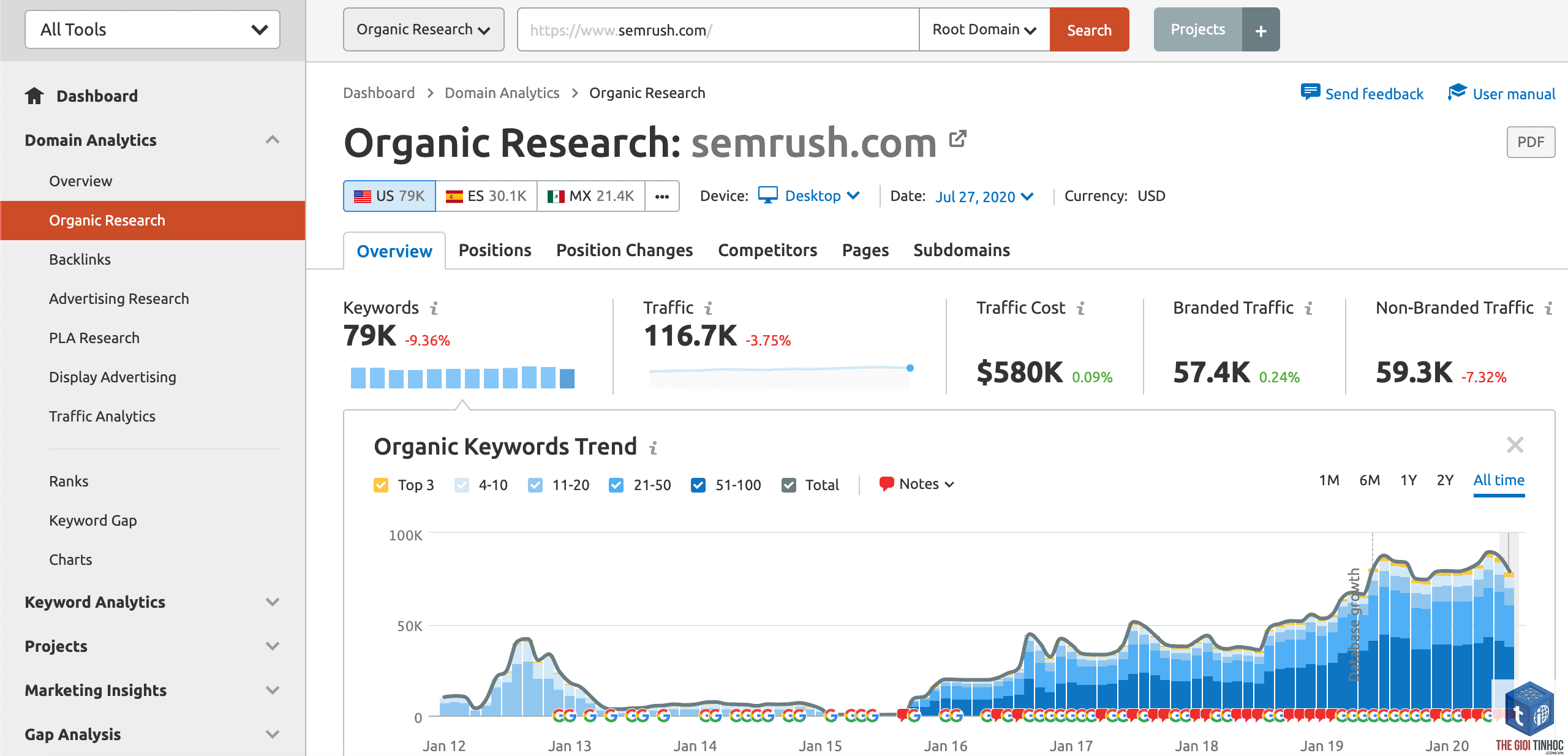Click the red Notes speech bubble icon
The height and width of the screenshot is (756, 1568).
click(886, 484)
